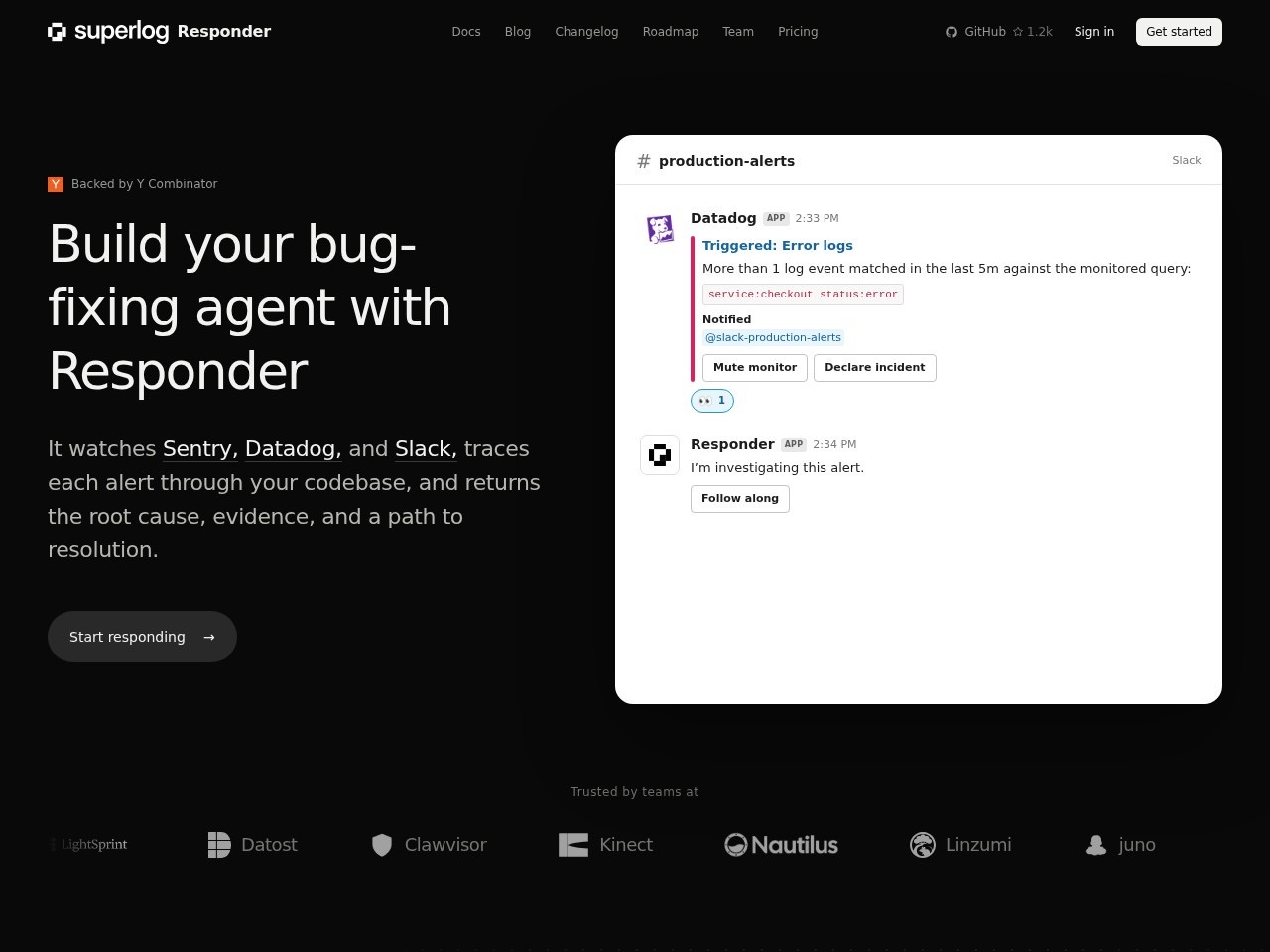Click the Datost logo icon
Viewport: 1270px width, 952px height.
point(219,845)
